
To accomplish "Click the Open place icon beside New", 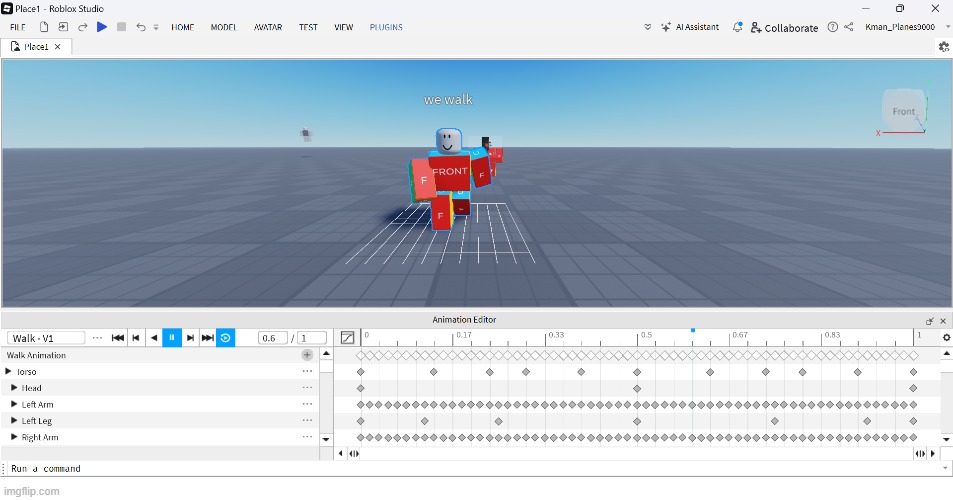I will click(63, 27).
